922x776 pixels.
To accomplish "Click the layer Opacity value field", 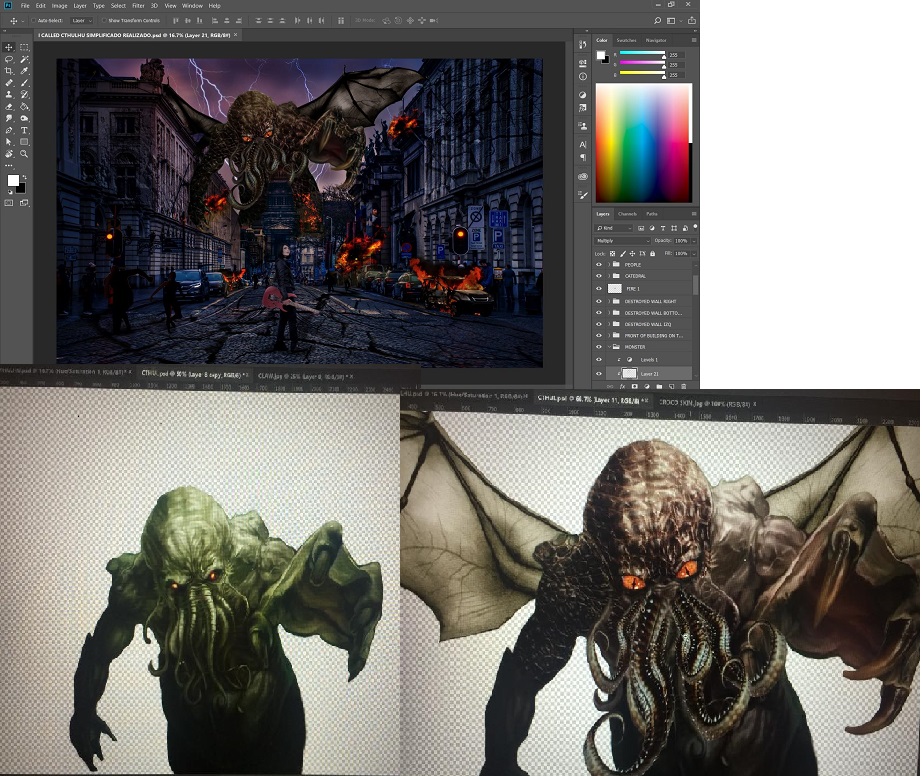I will tap(682, 240).
